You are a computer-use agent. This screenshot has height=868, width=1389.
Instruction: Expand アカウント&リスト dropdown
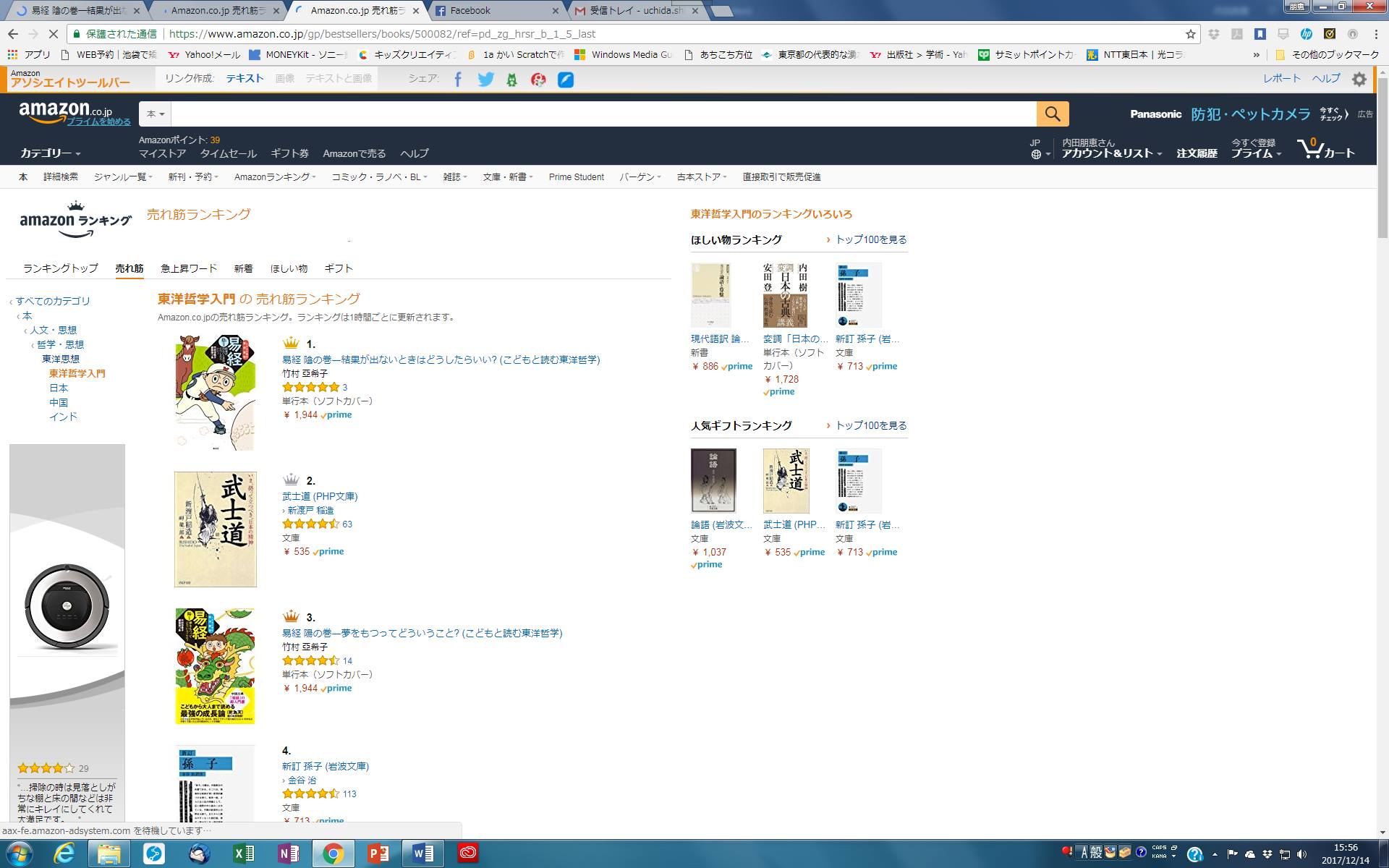click(1112, 153)
